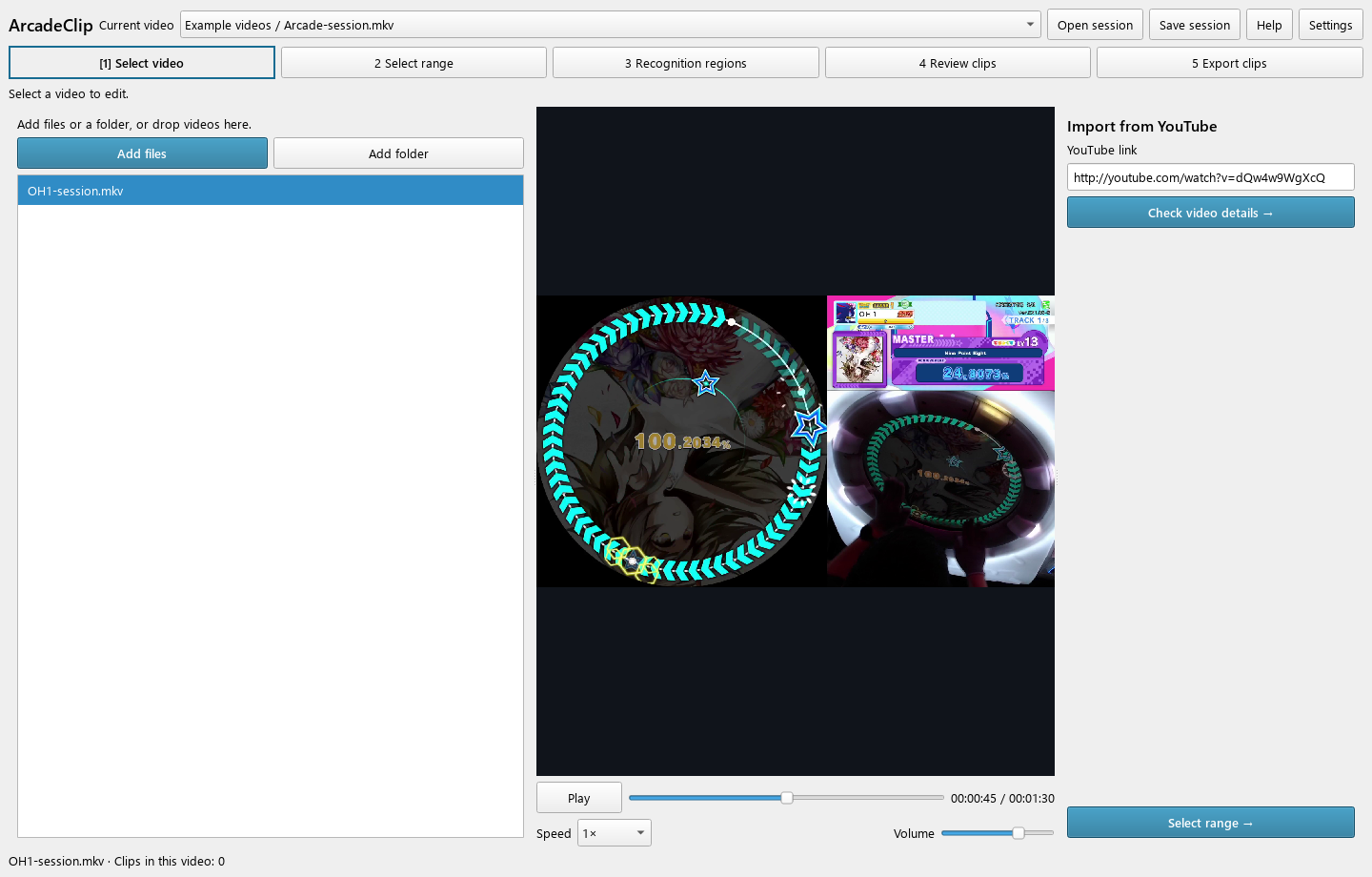Viewport: 1372px width, 877px height.
Task: Click the video preview frame
Action: point(796,441)
